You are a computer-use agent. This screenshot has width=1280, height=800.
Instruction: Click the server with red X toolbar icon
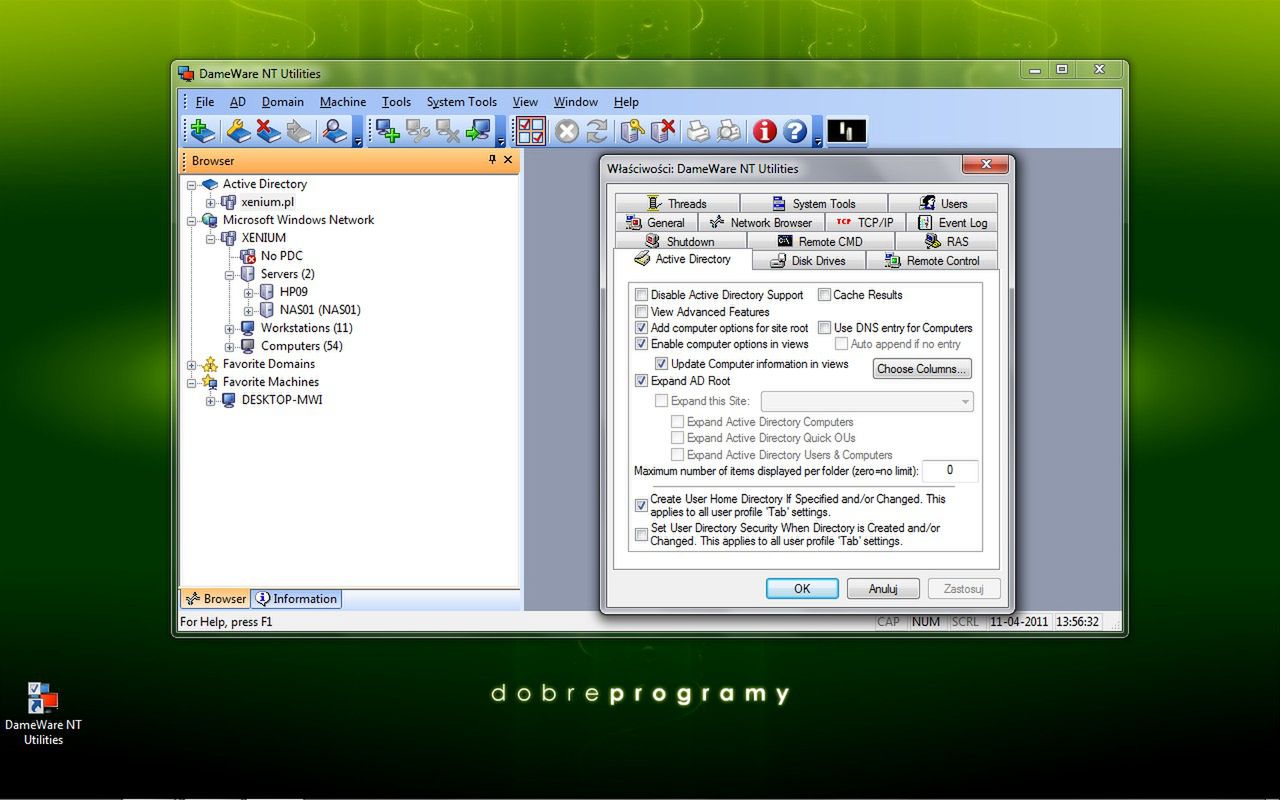coord(662,131)
